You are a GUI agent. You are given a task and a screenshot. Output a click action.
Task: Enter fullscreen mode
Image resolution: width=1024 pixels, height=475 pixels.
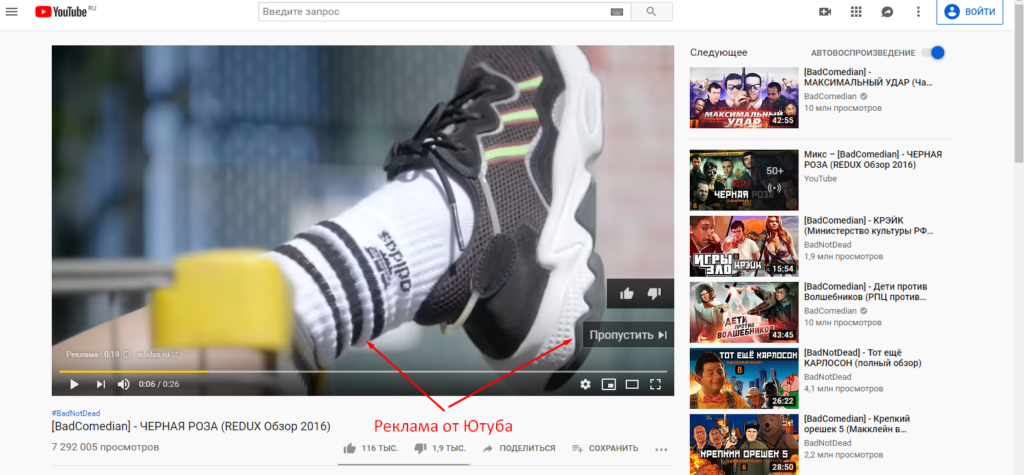[x=655, y=384]
